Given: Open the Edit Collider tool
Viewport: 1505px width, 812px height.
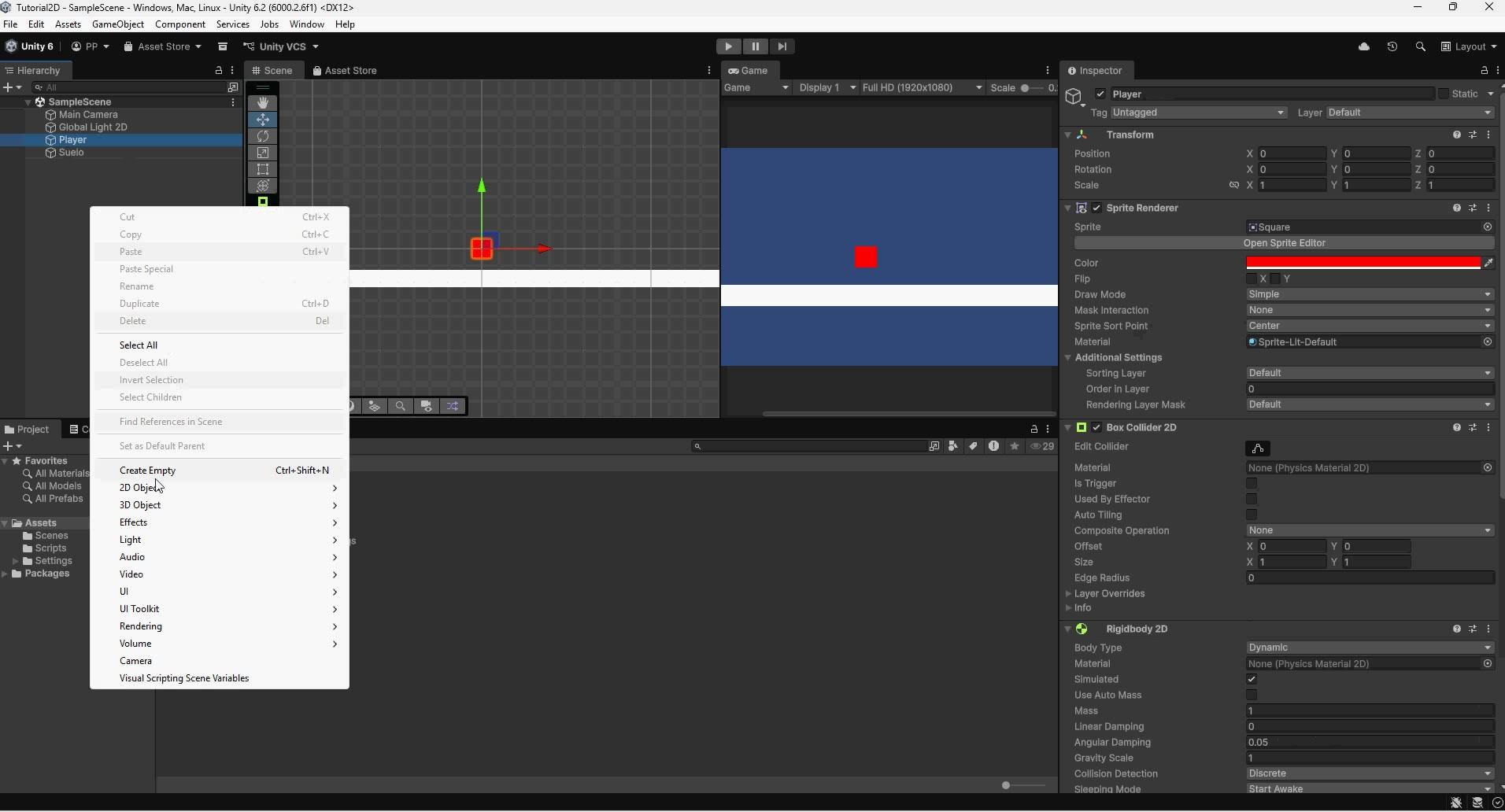Looking at the screenshot, I should click(1257, 448).
